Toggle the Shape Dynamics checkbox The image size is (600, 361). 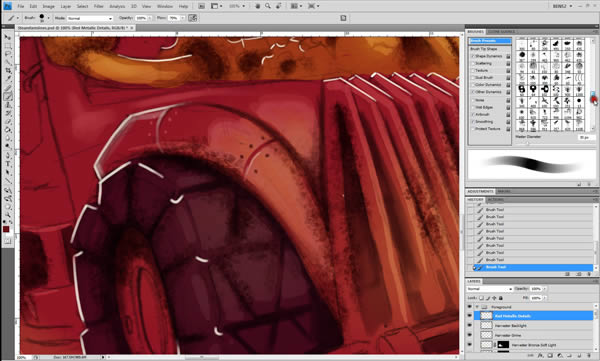pos(473,56)
